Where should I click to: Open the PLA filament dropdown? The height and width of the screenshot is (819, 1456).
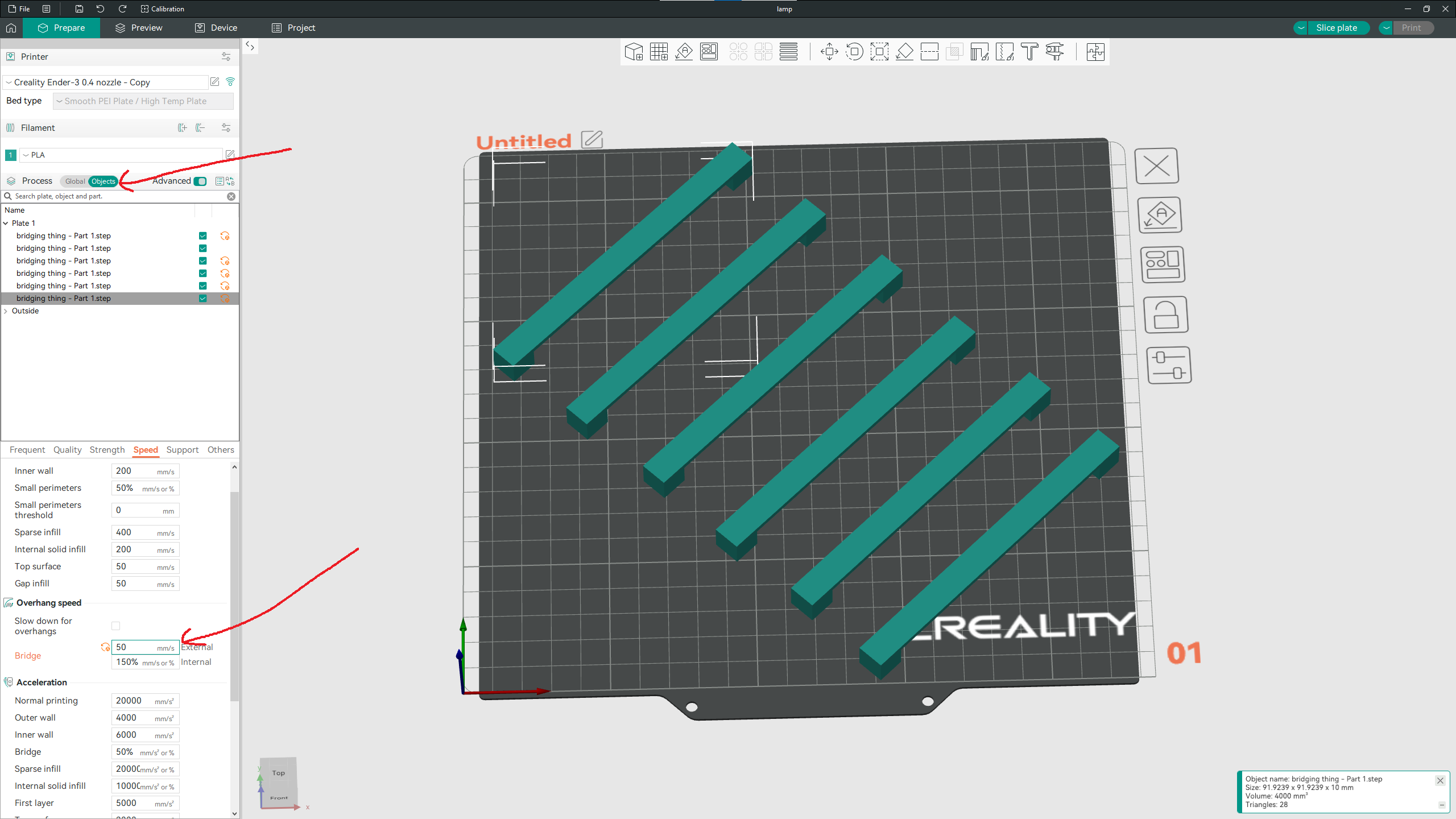coord(122,155)
